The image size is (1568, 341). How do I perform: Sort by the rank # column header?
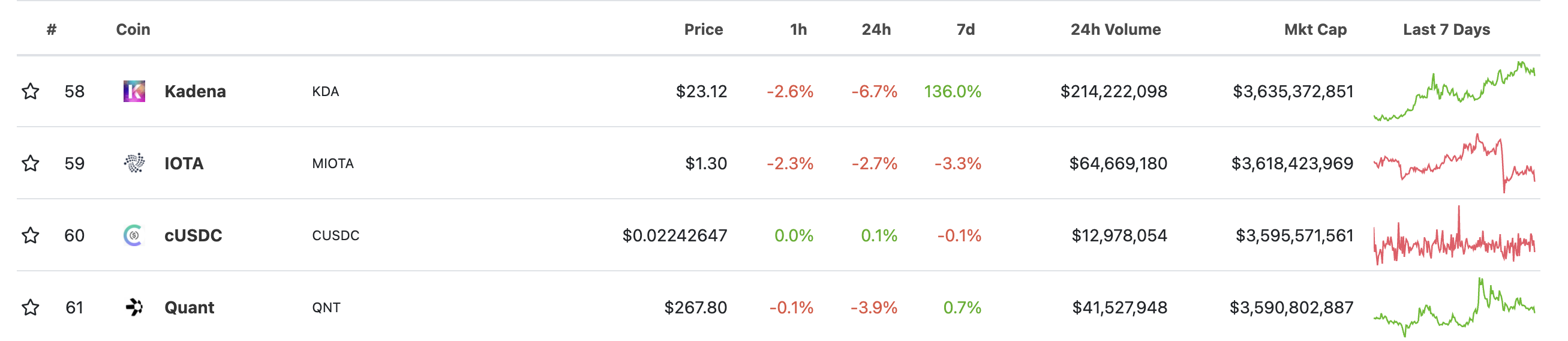[x=52, y=29]
